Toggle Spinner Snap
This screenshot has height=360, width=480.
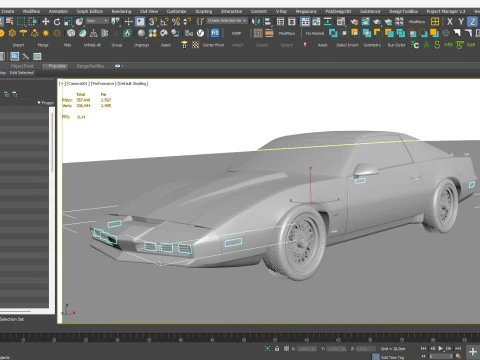[x=187, y=22]
